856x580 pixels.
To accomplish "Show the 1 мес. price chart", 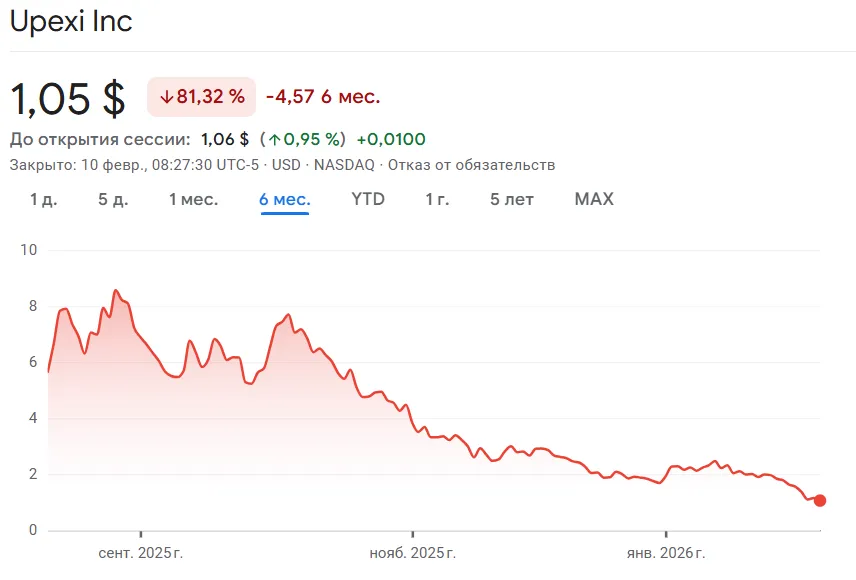I will [193, 199].
